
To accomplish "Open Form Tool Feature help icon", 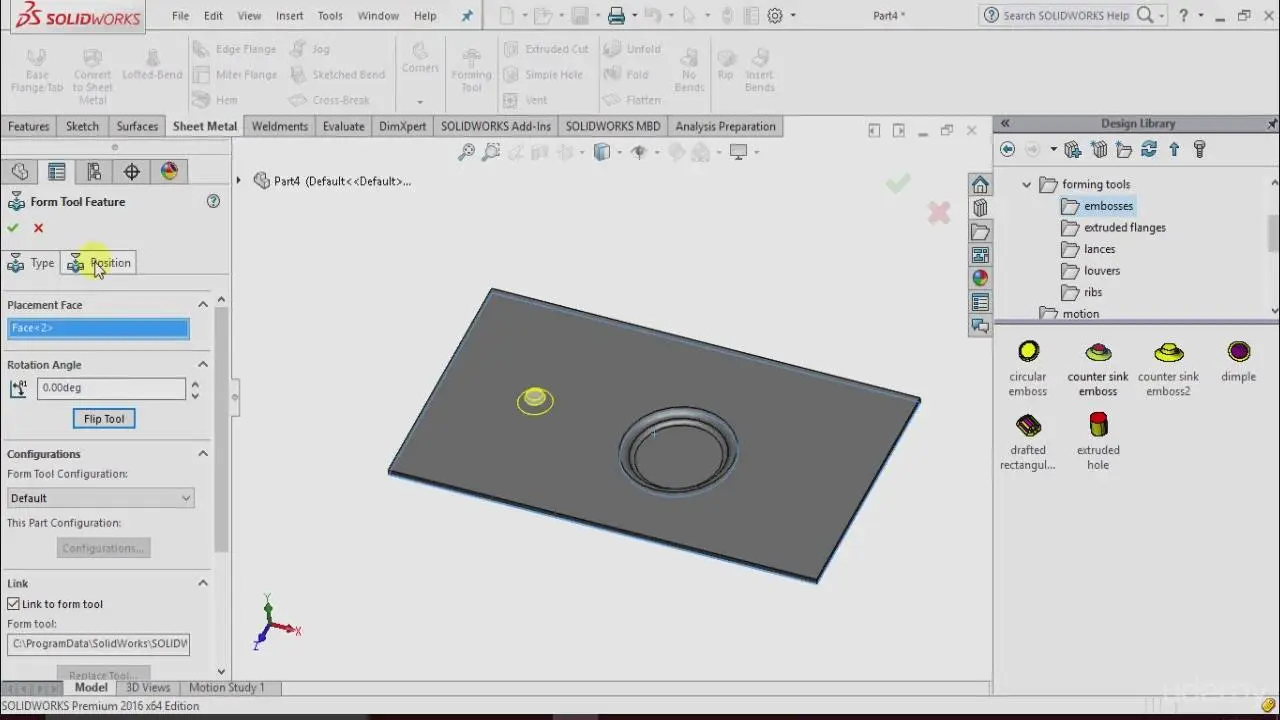I will click(x=213, y=201).
